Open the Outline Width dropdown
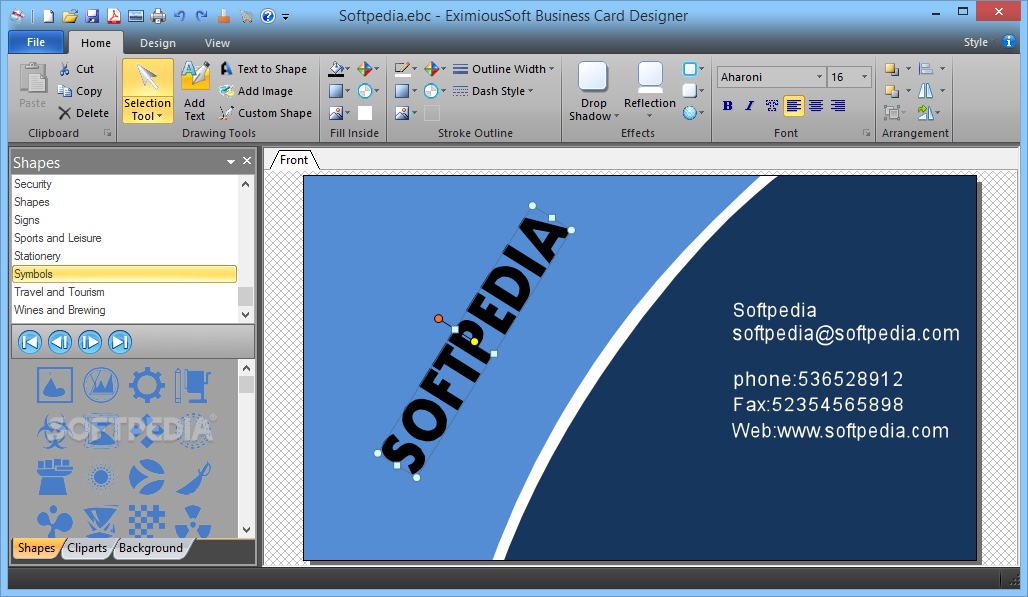The width and height of the screenshot is (1028, 597). [x=504, y=69]
